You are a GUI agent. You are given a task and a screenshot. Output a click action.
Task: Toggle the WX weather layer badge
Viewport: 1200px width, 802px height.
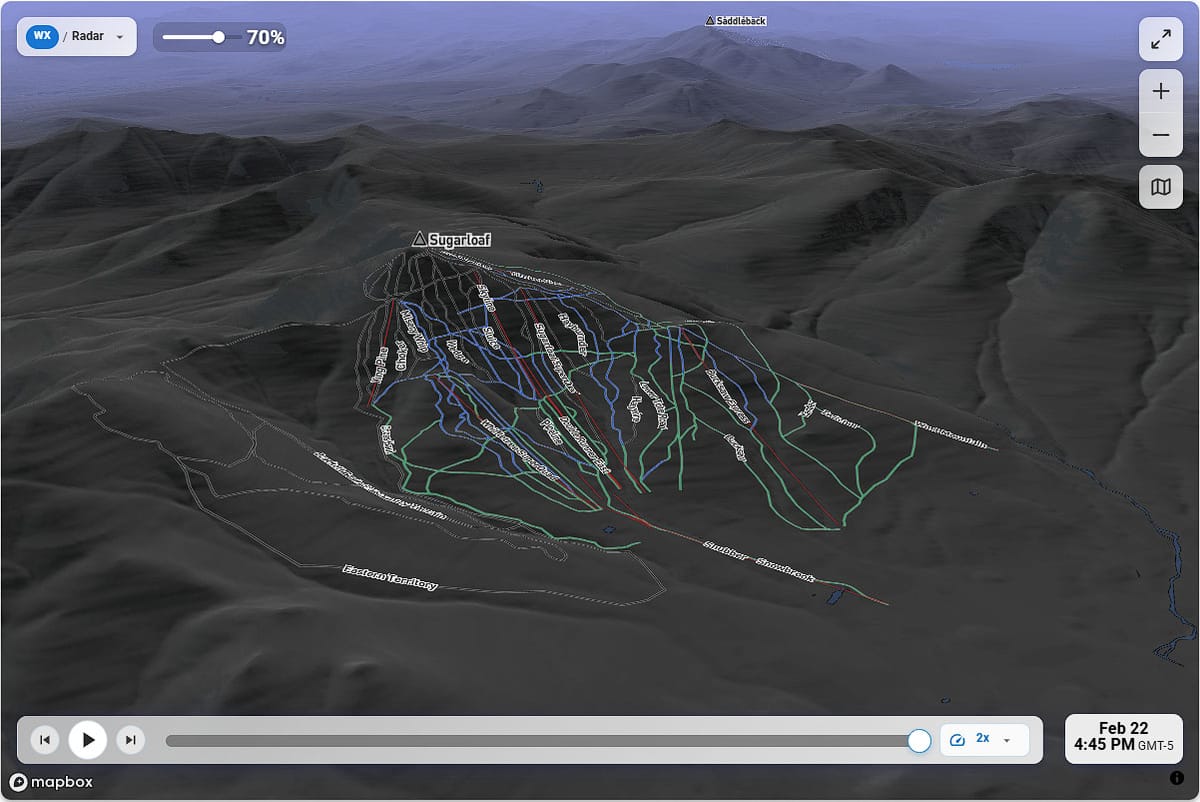[x=42, y=36]
